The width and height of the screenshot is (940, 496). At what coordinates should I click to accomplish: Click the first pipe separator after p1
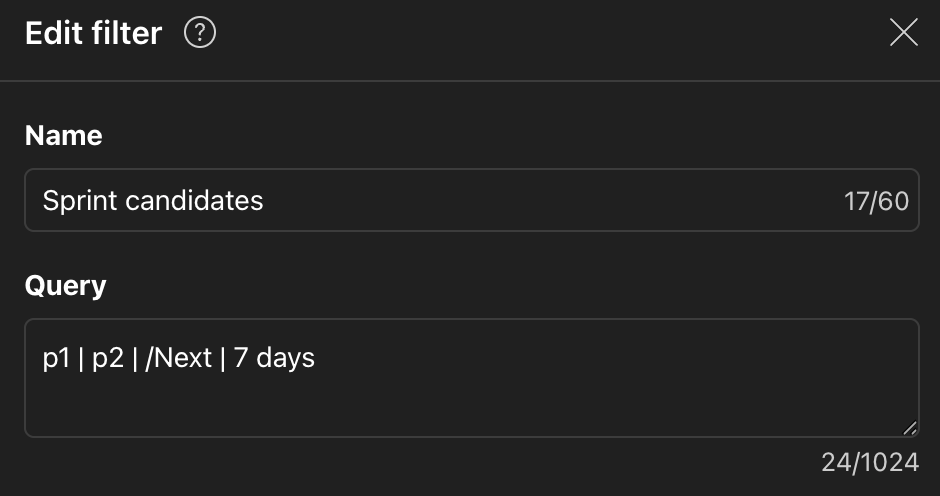pos(79,358)
